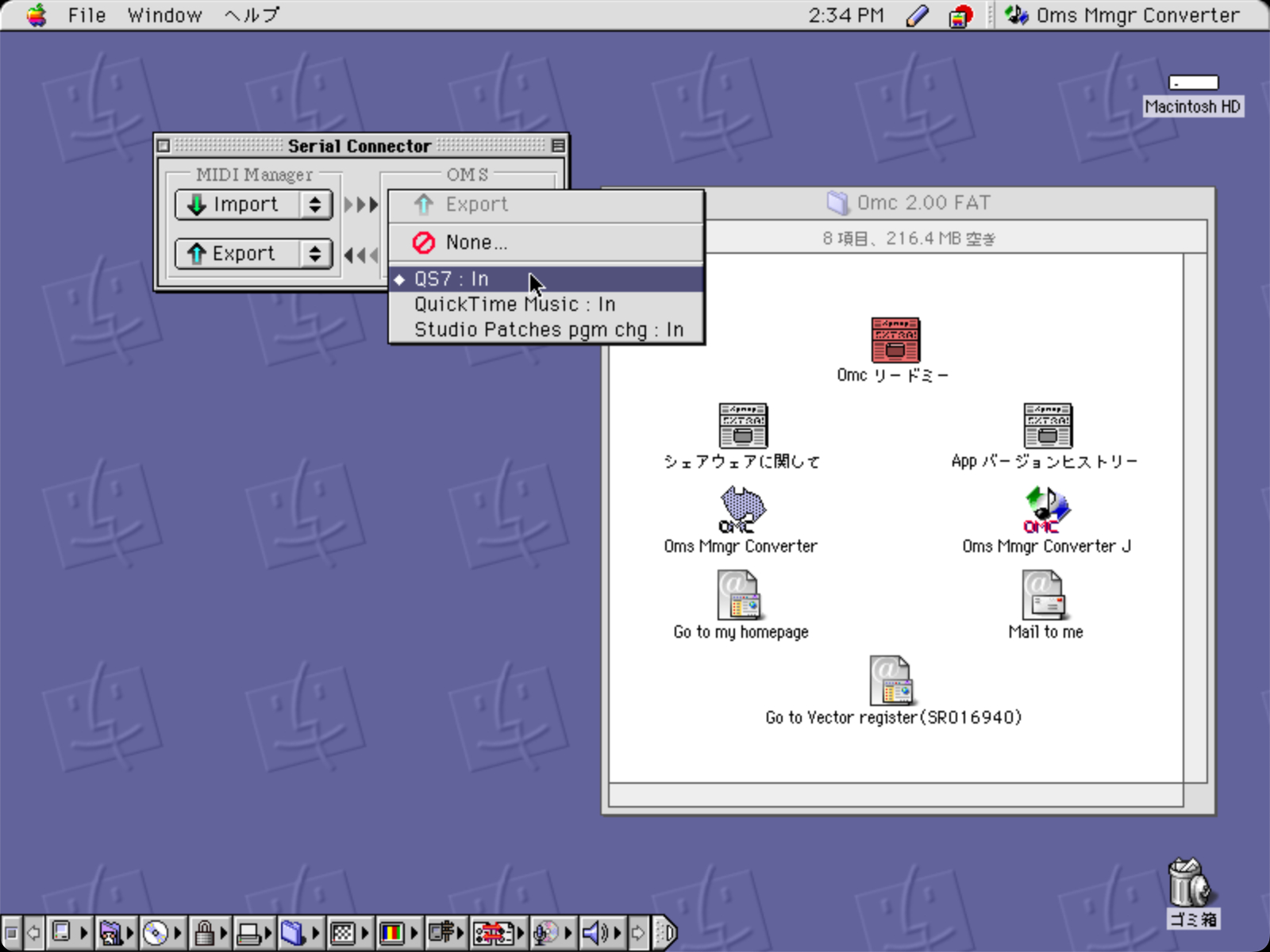Screen dimensions: 1270x952
Task: Click the printer icon in control strip
Action: (x=249, y=933)
